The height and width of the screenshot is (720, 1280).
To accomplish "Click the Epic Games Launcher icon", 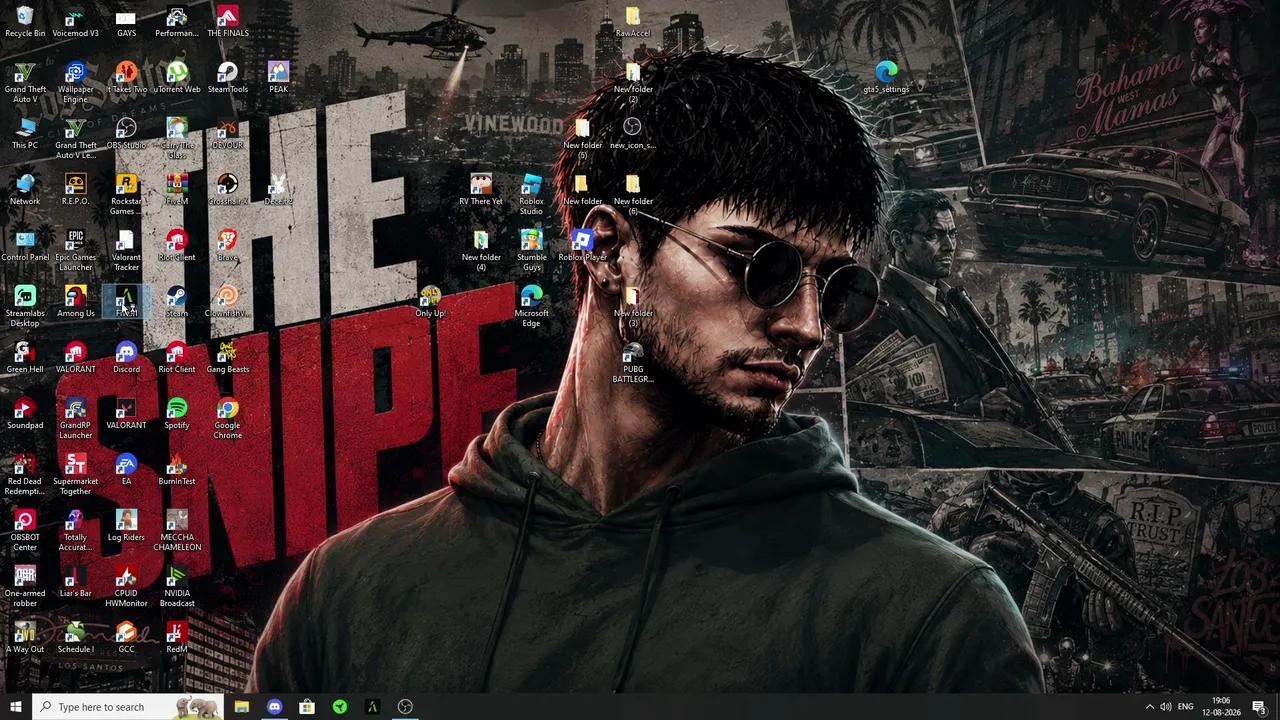I will pyautogui.click(x=75, y=250).
